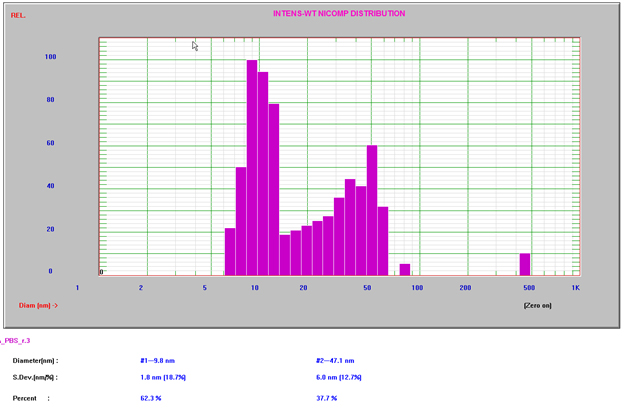The height and width of the screenshot is (411, 624).
Task: Click the isolated bar near 500 nm
Action: [x=525, y=264]
